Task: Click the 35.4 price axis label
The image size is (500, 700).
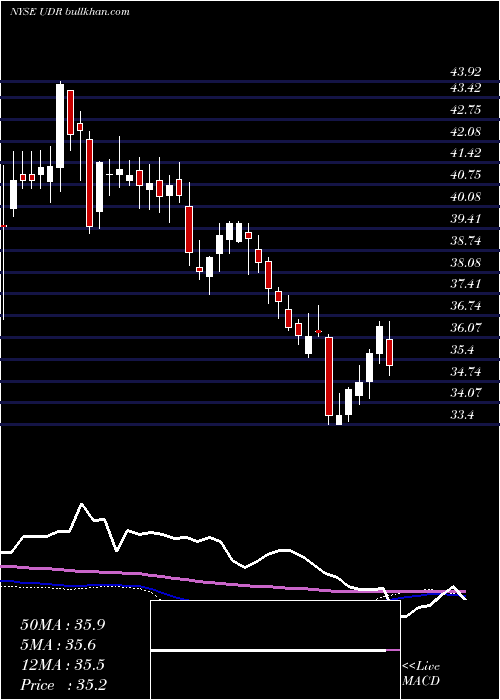Action: (x=462, y=350)
